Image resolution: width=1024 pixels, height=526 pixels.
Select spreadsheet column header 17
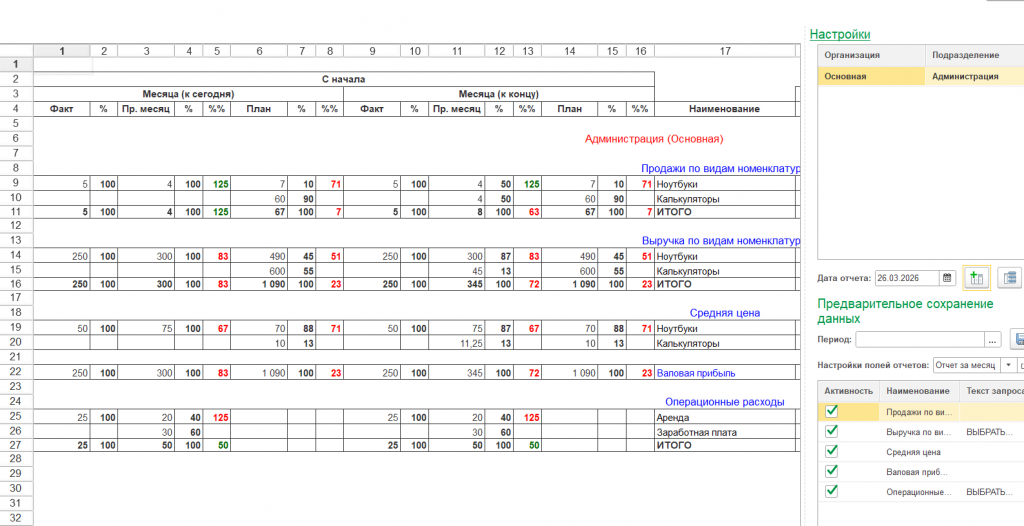725,50
